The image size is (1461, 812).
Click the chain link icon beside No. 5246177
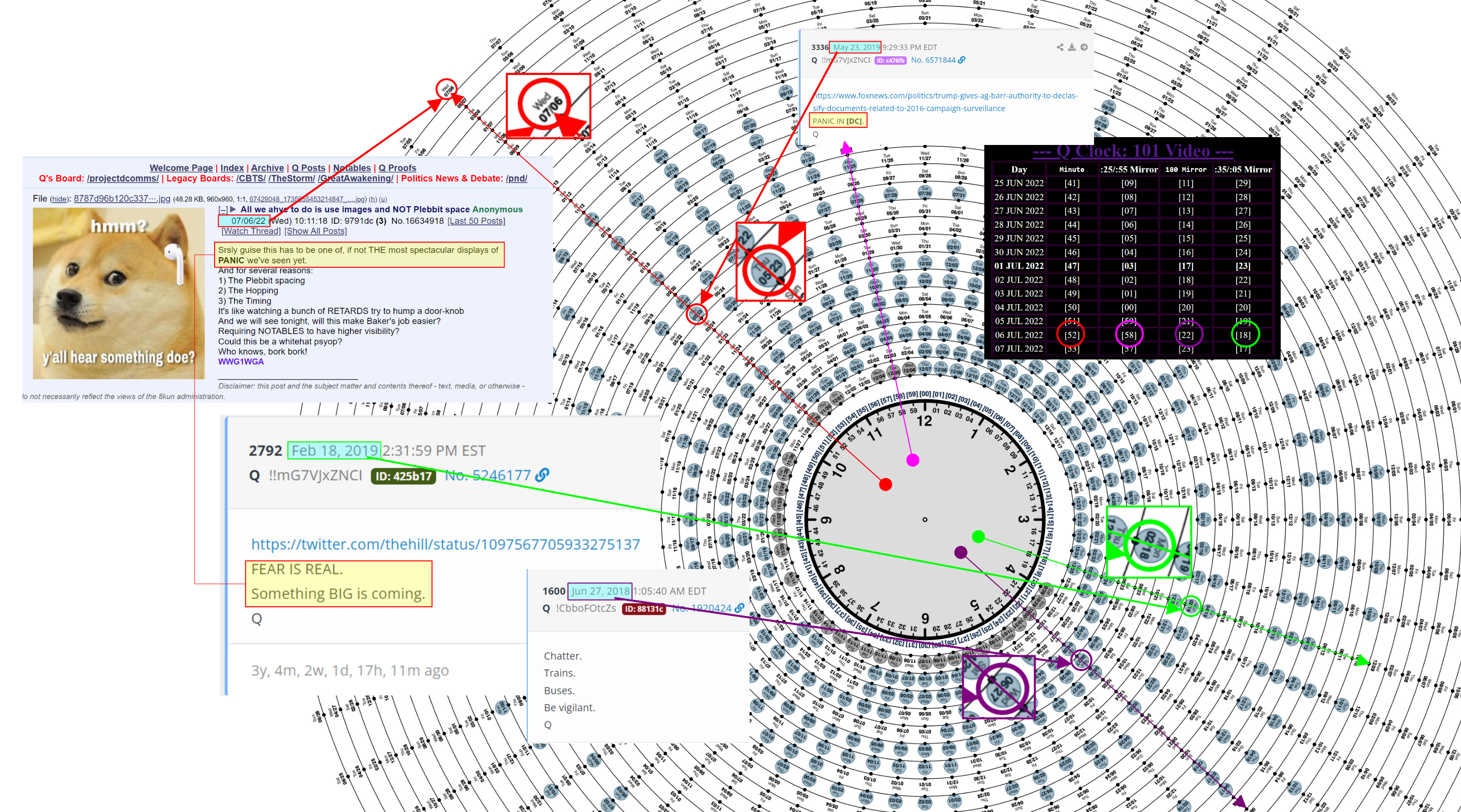coord(543,475)
